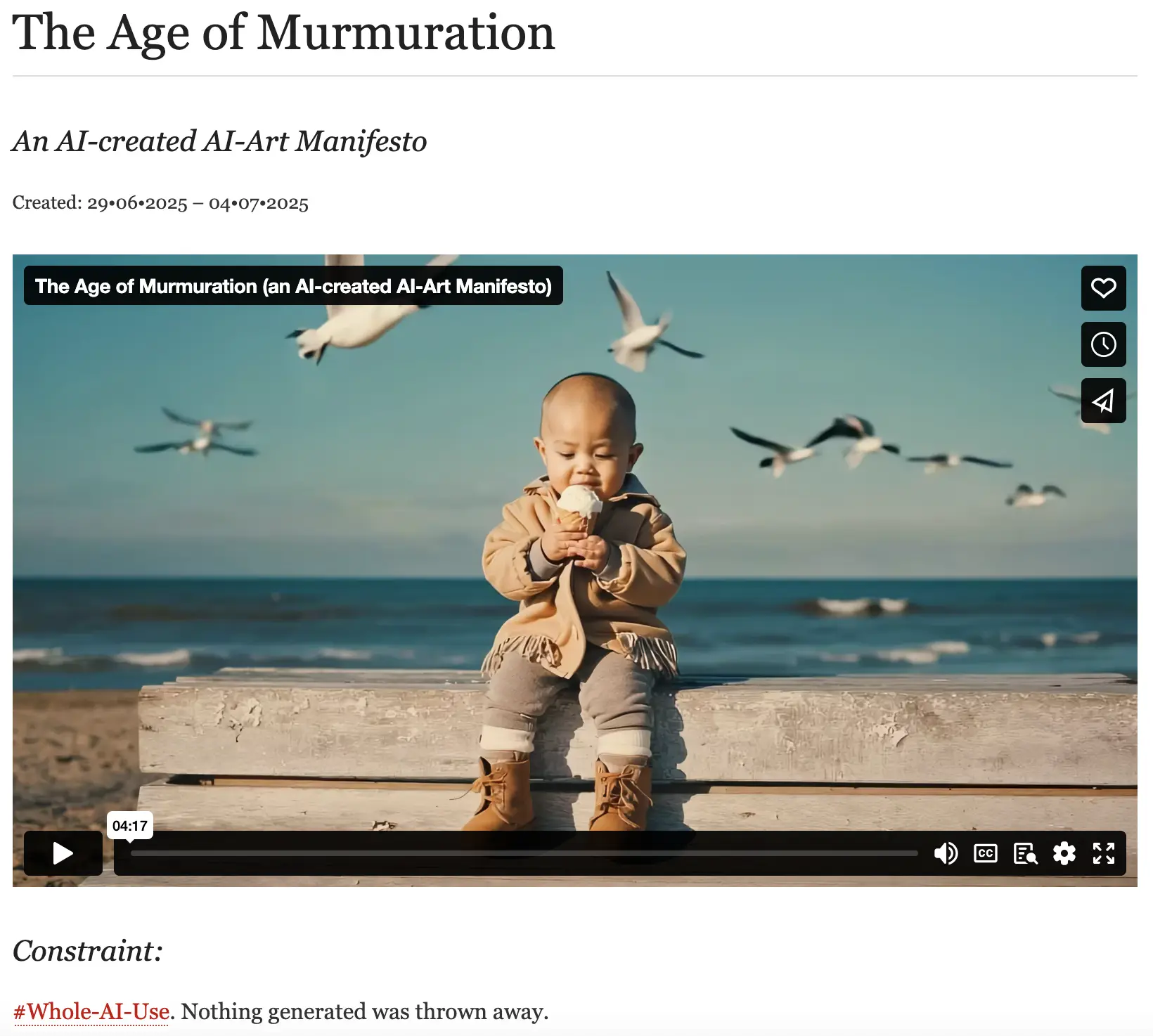Seek along the video progress bar
This screenshot has width=1153, height=1036.
click(524, 853)
